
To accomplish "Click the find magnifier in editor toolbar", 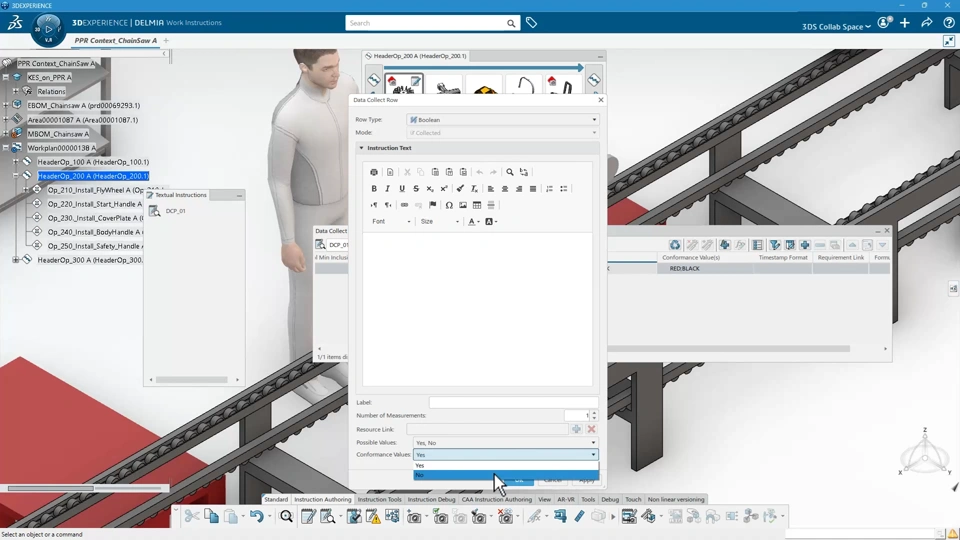I will tap(509, 172).
